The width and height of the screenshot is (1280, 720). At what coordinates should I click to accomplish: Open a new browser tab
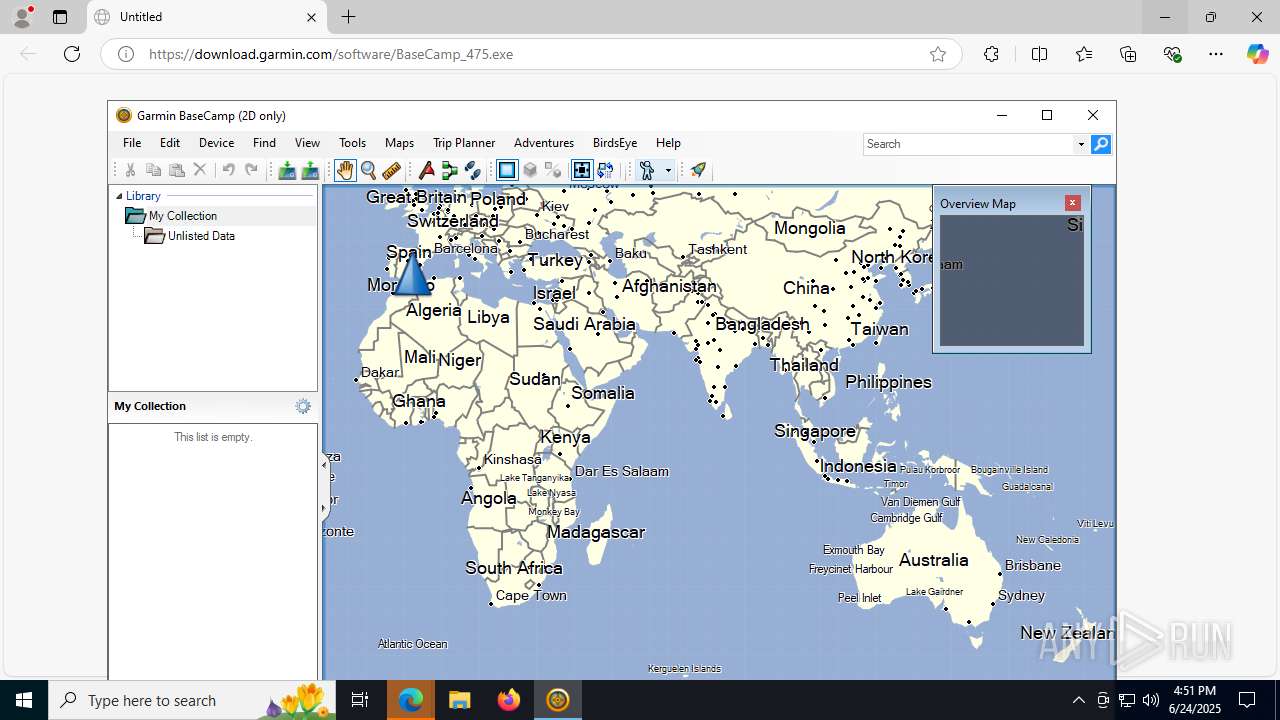(x=348, y=17)
